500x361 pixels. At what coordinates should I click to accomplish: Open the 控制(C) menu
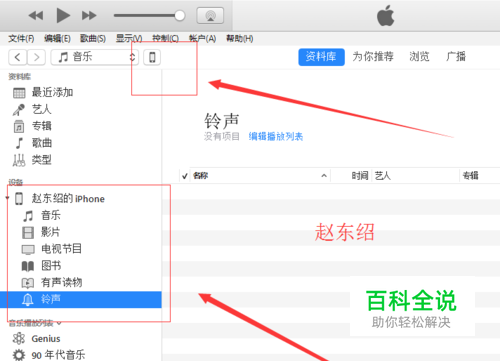click(165, 39)
